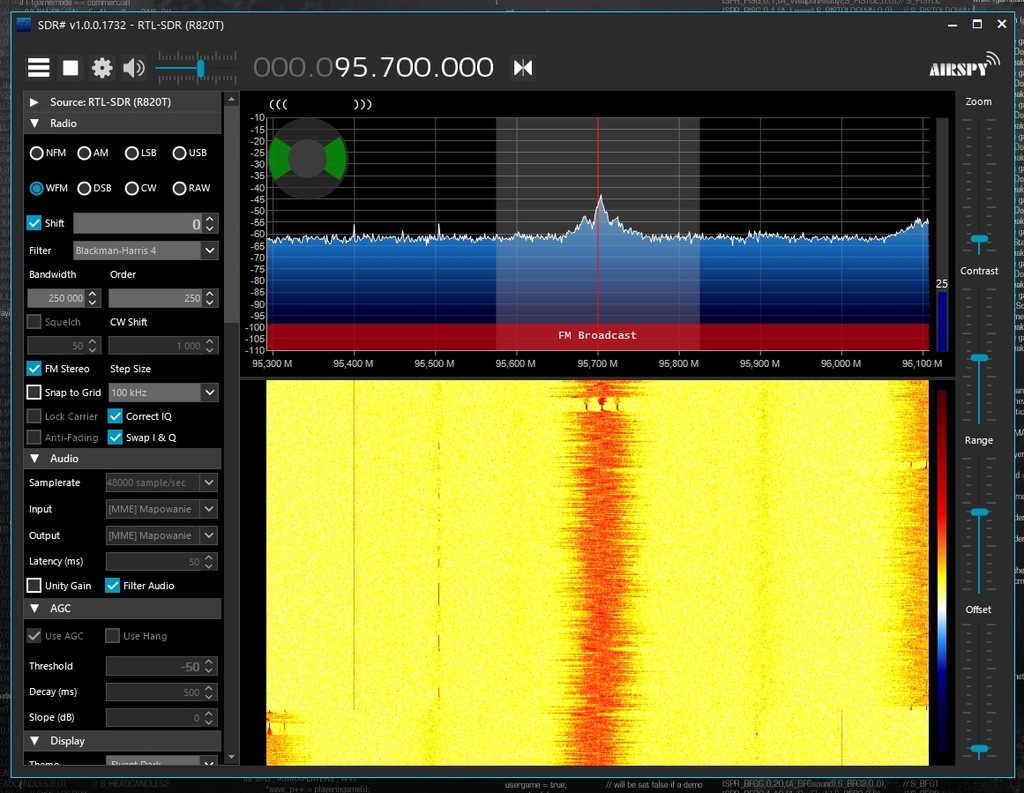The image size is (1024, 793).
Task: Toggle FM Stereo checkbox
Action: [x=34, y=368]
